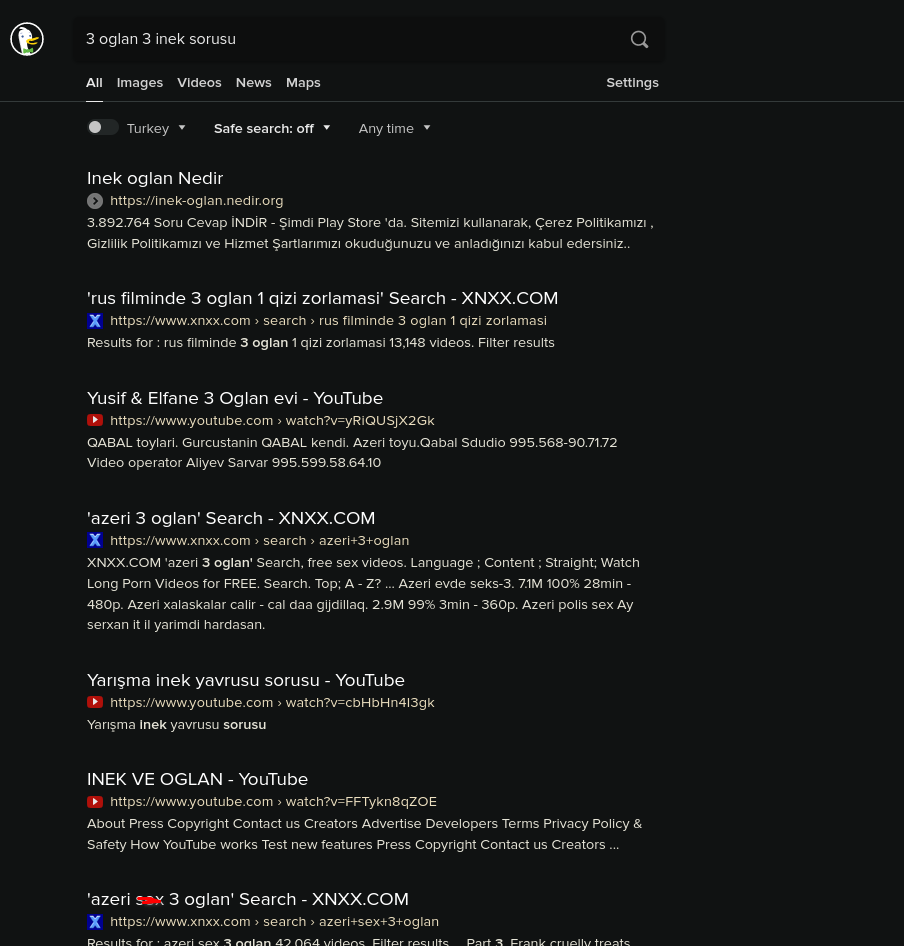The image size is (904, 946).
Task: Open Yarışma inek yavrusu sorusu YouTube link
Action: pyautogui.click(x=245, y=680)
